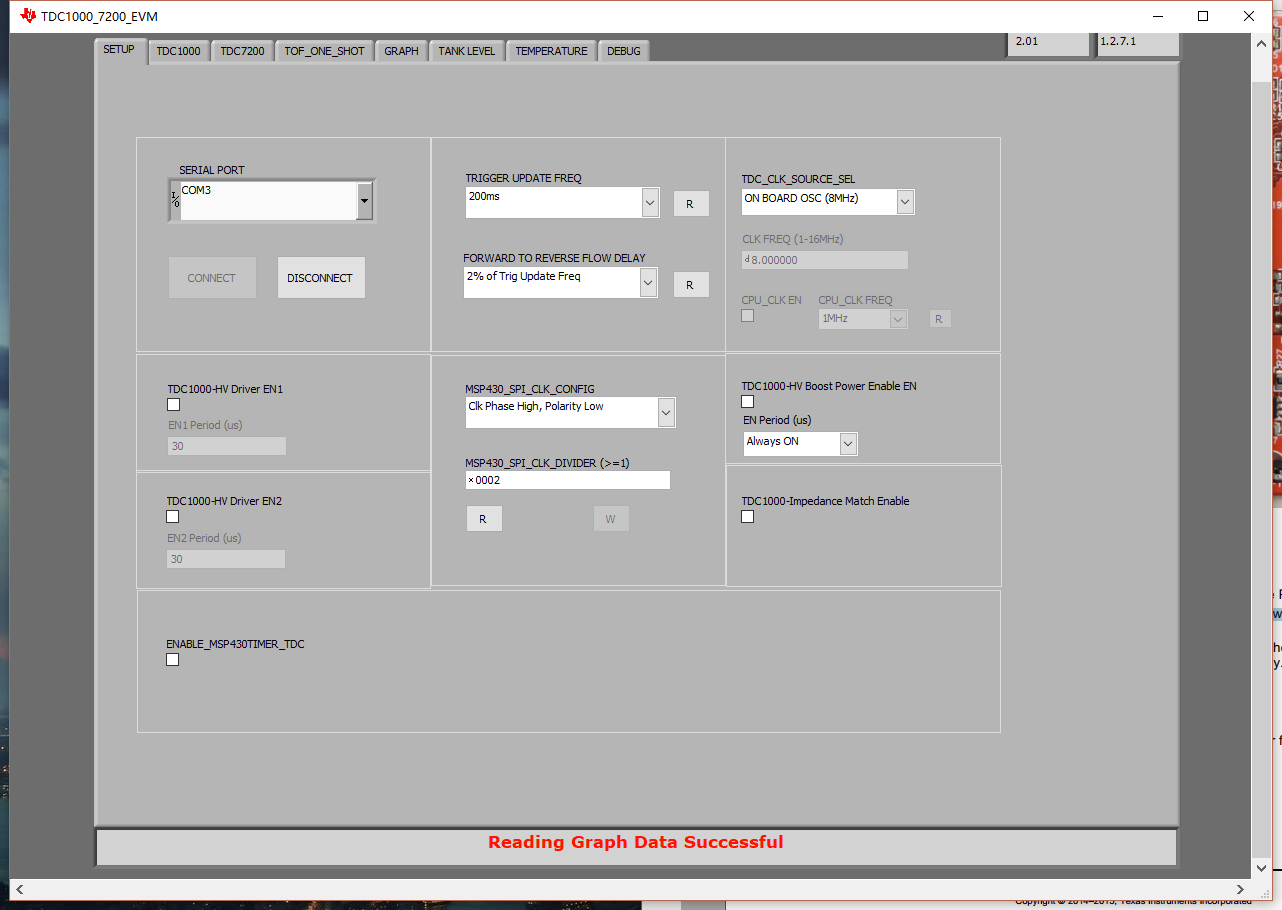The width and height of the screenshot is (1282, 910).
Task: Open the TANK LEVEL tab
Action: (x=467, y=51)
